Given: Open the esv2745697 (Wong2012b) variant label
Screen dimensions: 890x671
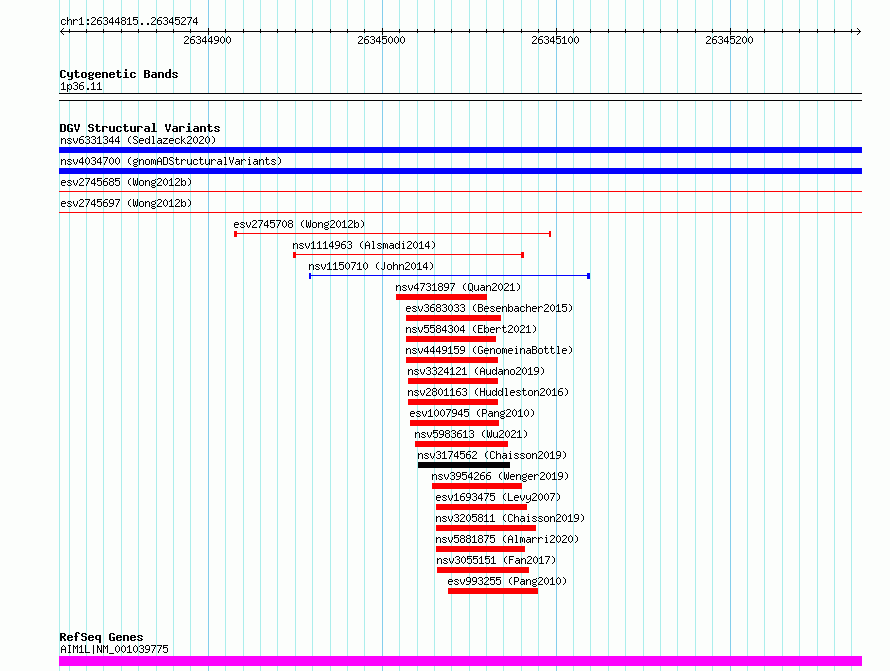Looking at the screenshot, I should pyautogui.click(x=126, y=203).
